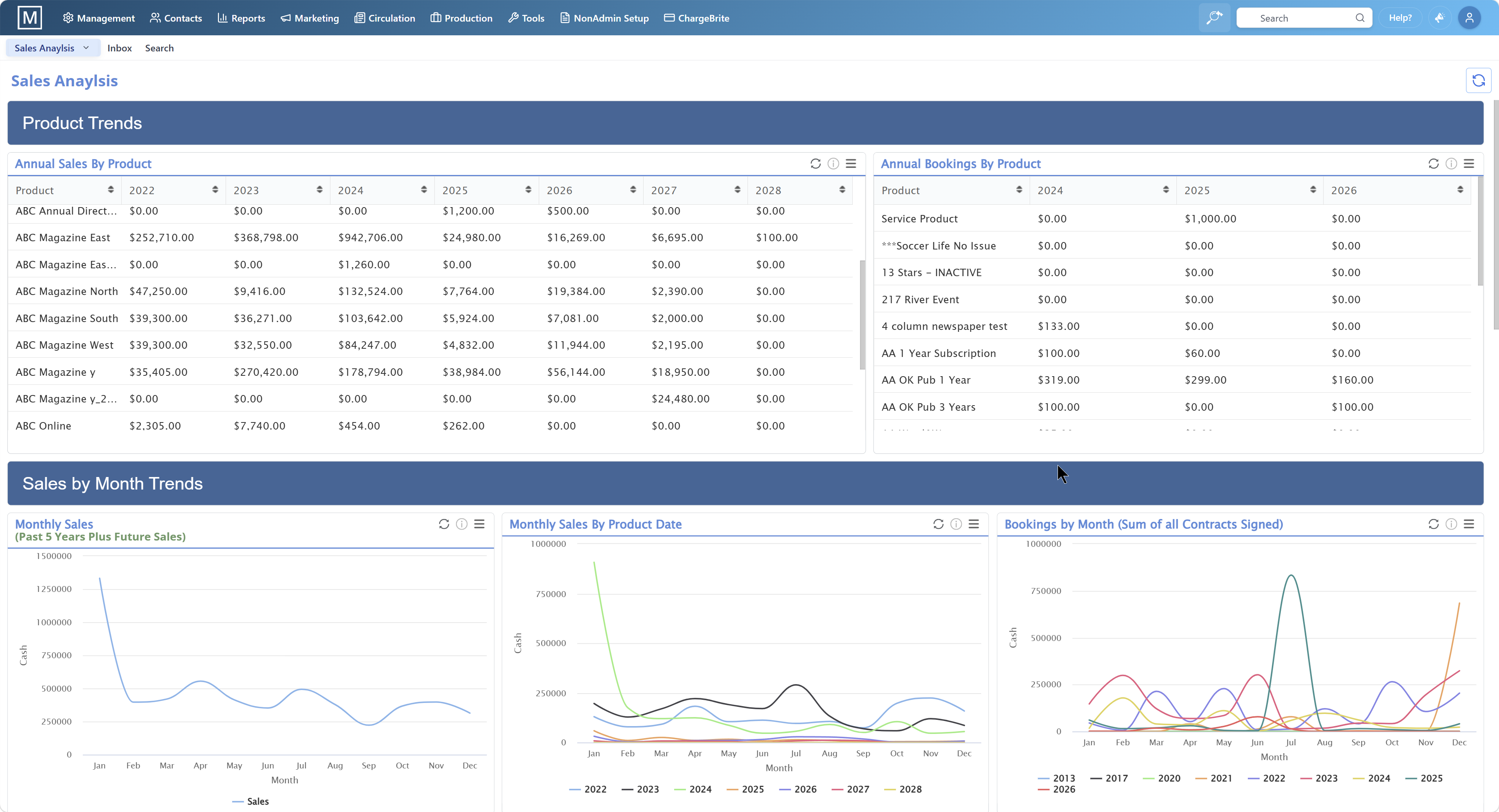
Task: Toggle 2023 series in Product Date legend
Action: coord(640,789)
